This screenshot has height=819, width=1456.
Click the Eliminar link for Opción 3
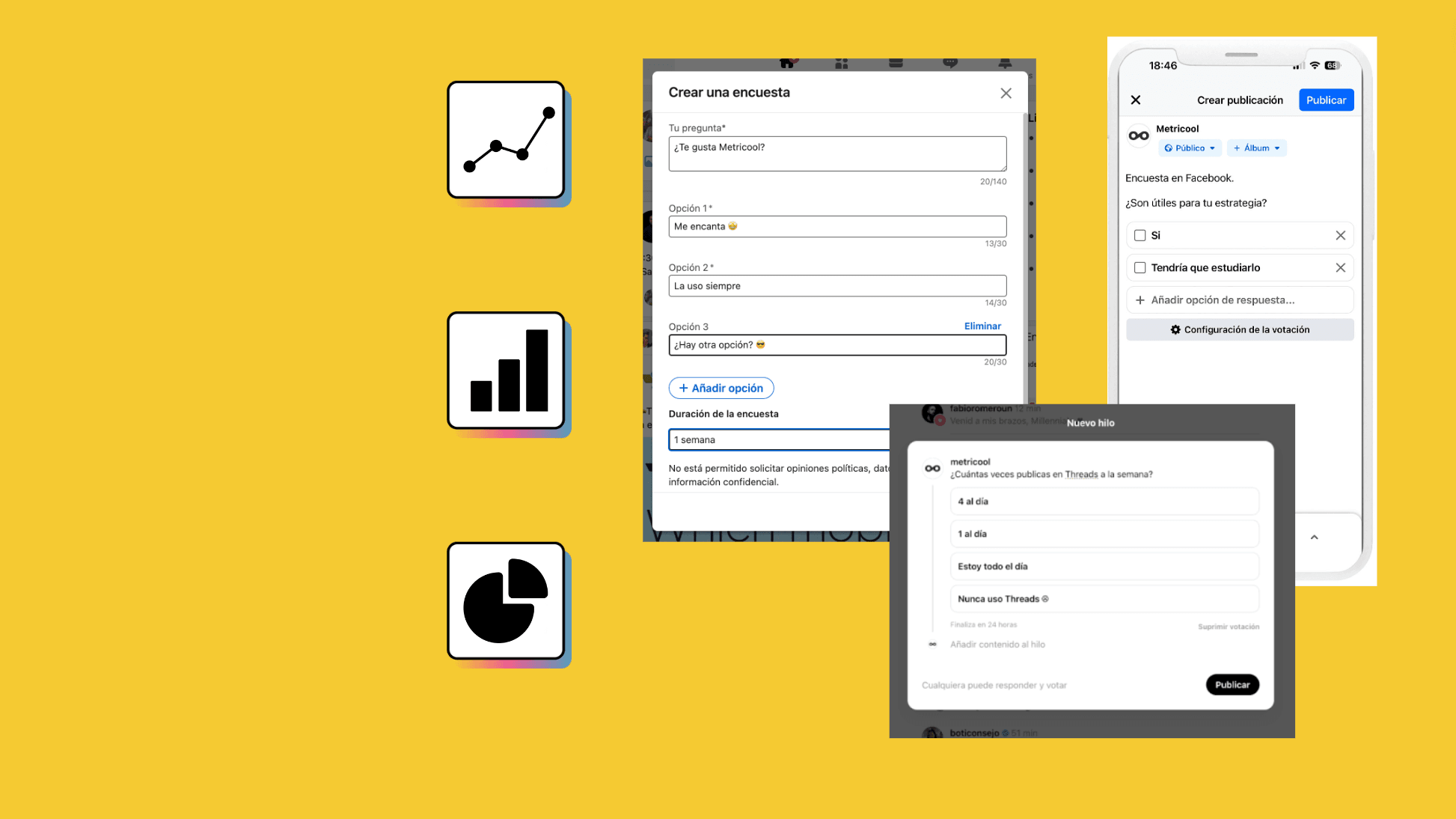(x=982, y=326)
